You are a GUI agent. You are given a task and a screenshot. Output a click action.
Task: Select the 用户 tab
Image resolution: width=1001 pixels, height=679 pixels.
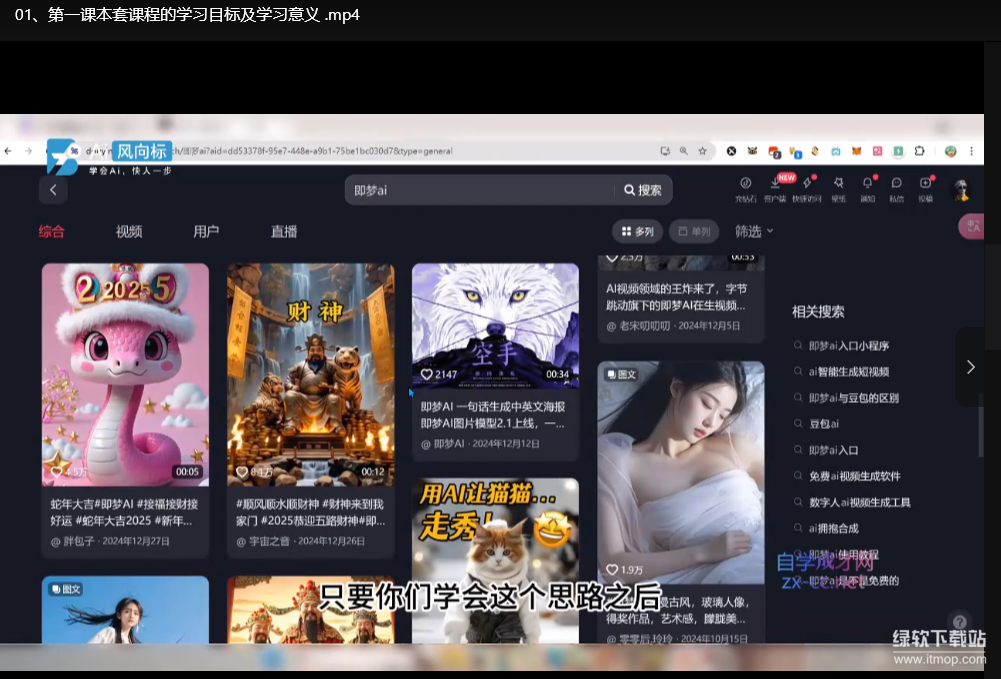(206, 231)
